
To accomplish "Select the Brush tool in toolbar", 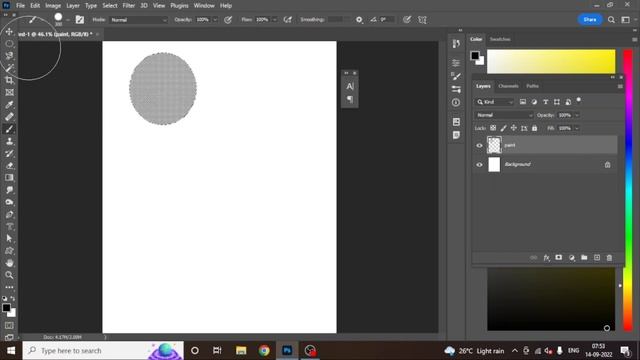I will (x=9, y=129).
